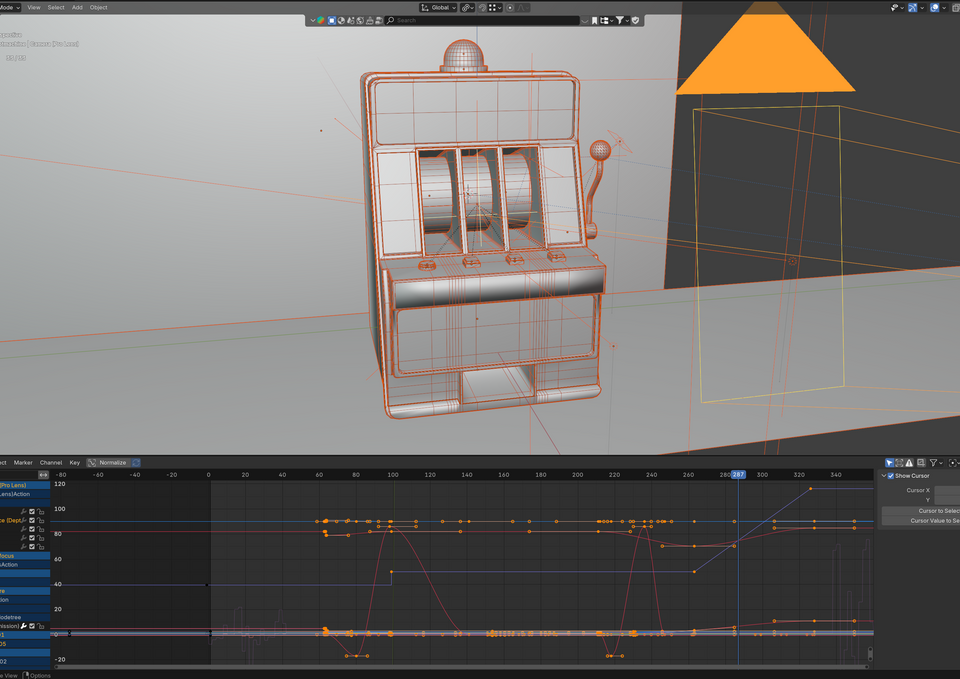Click the second globe filter icon in popup bar
960x679 pixels.
[360, 20]
